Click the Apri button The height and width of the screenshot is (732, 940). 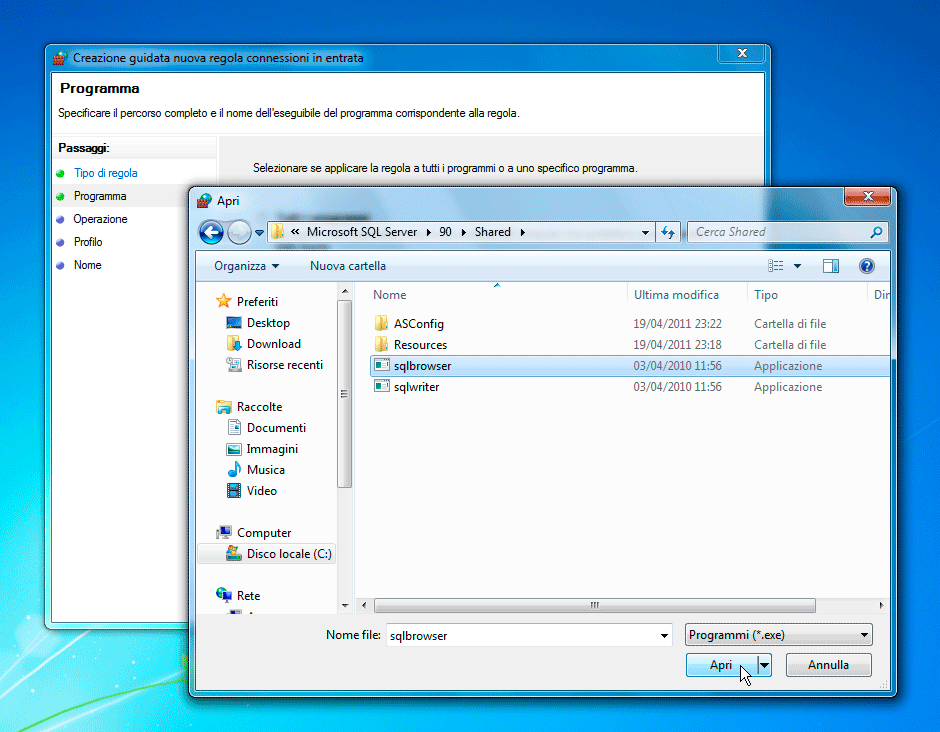point(721,665)
